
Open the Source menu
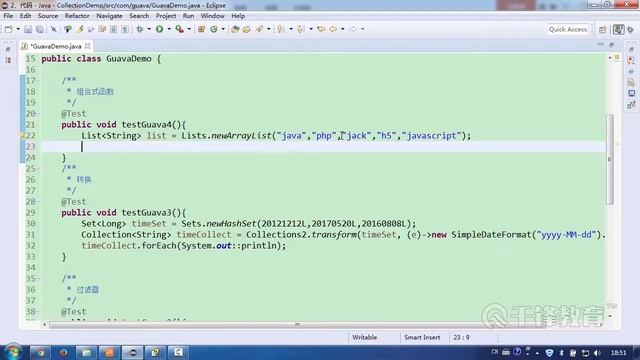point(48,16)
